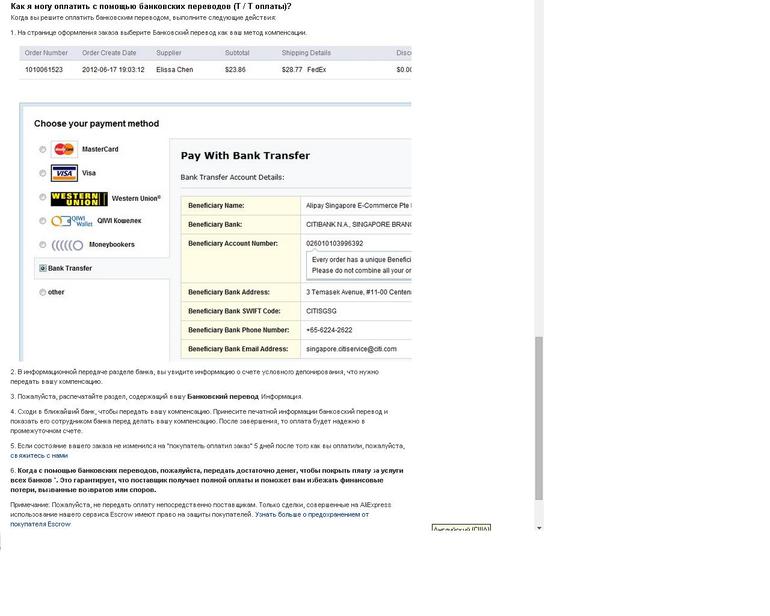Screen dimensions: 770x616
Task: Click the 'Order Number' column header
Action: [46, 53]
